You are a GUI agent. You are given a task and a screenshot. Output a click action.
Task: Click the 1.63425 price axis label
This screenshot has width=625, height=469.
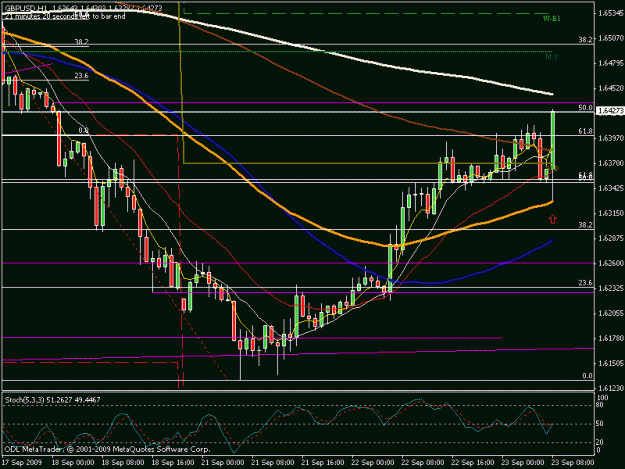610,188
